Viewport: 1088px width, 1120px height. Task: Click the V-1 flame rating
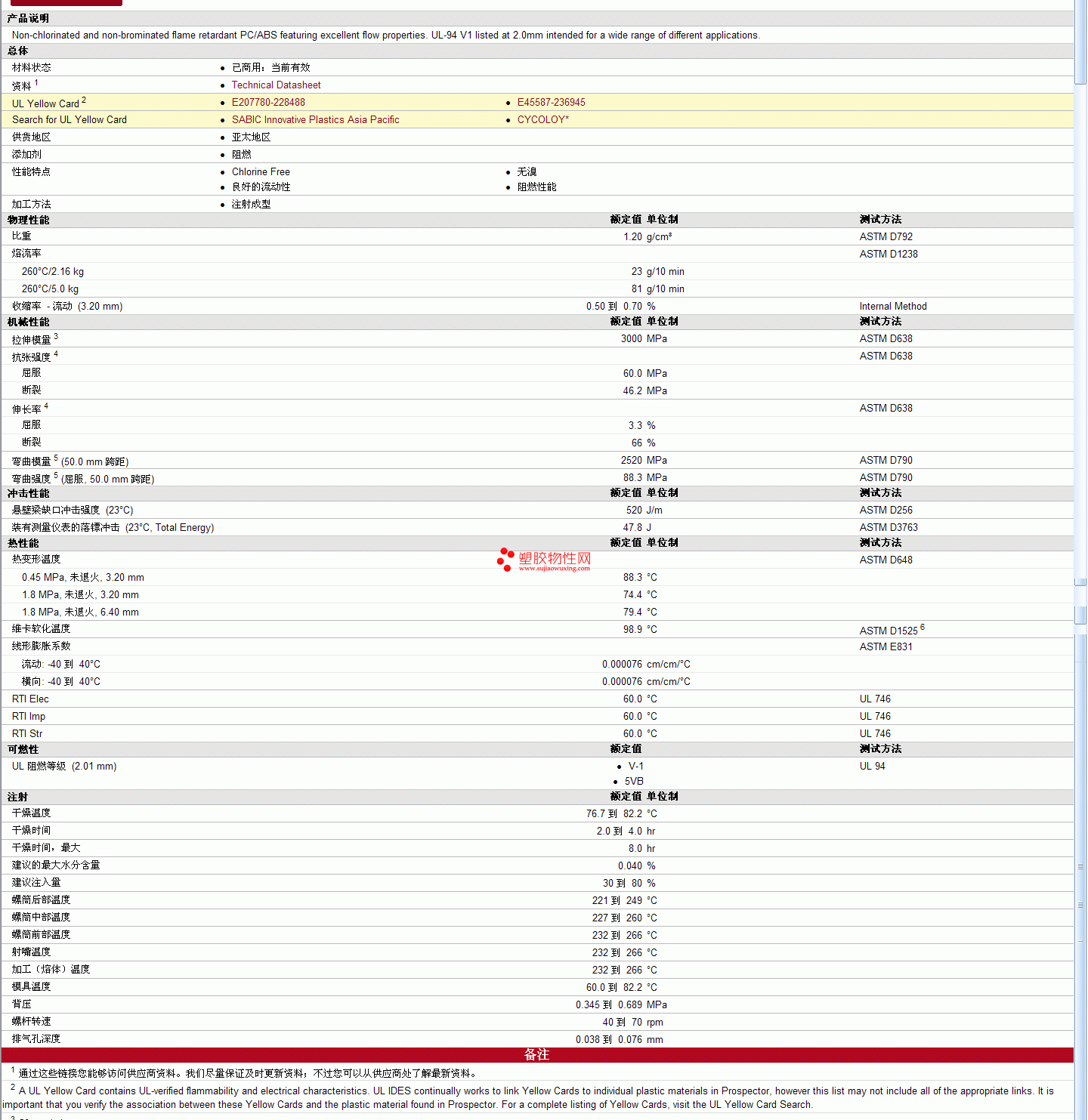[x=636, y=767]
